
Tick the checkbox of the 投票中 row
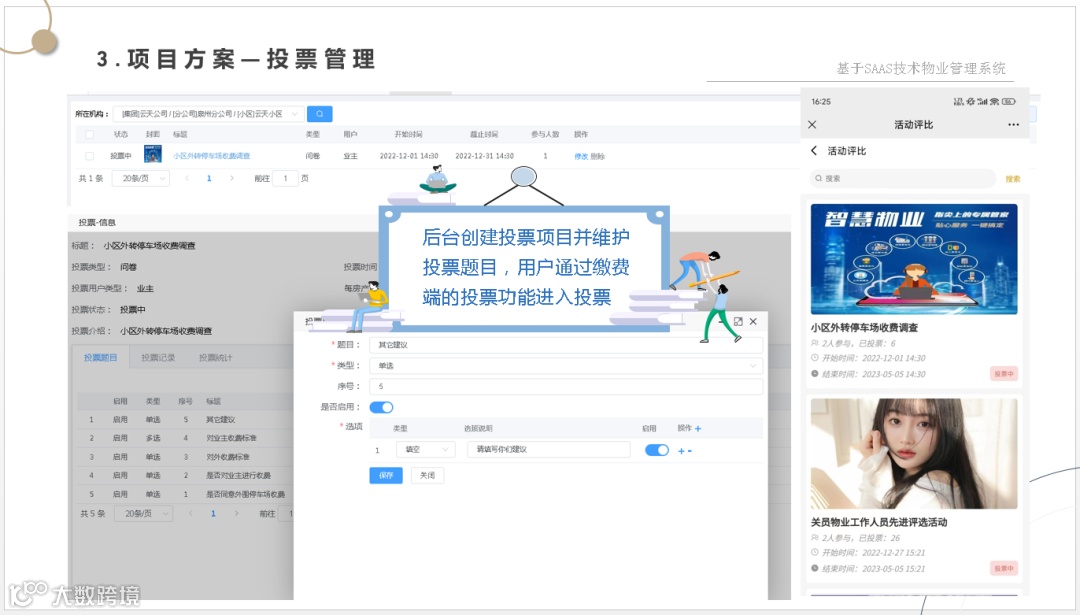(89, 156)
